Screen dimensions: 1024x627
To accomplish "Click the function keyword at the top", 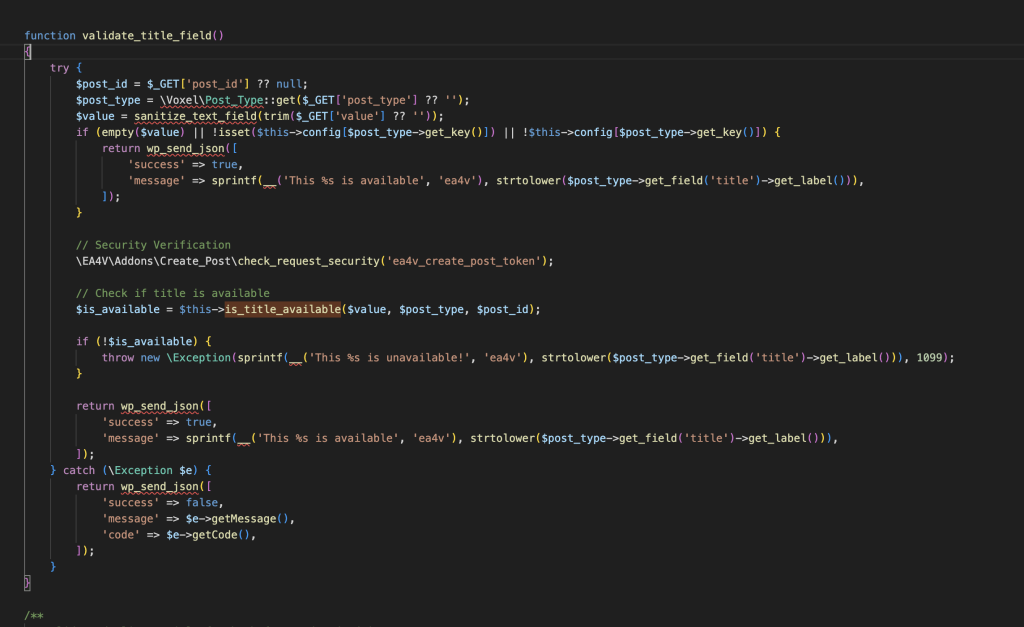I will point(50,35).
